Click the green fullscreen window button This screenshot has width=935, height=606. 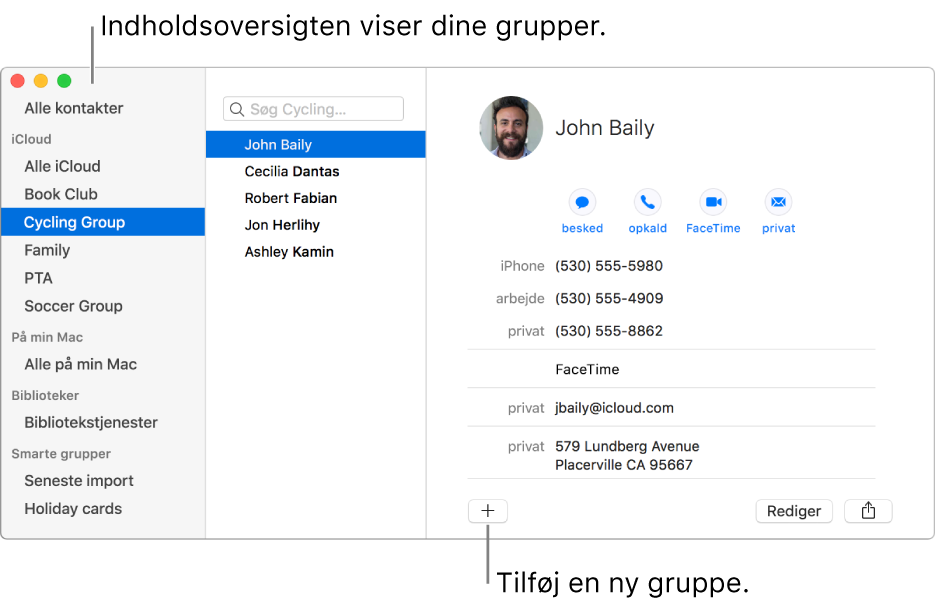64,81
